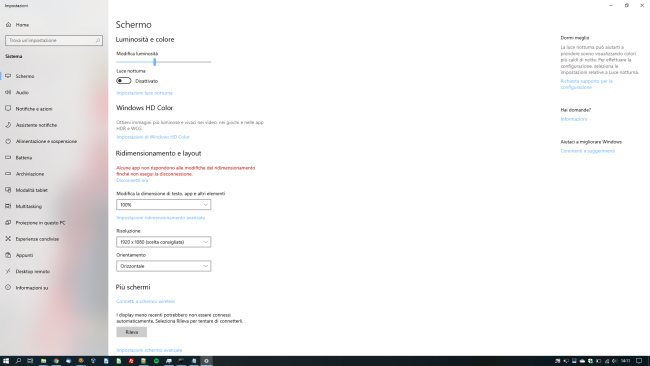Open Impostazioni luce notturna link
Screen dimensions: 650x366
click(144, 93)
